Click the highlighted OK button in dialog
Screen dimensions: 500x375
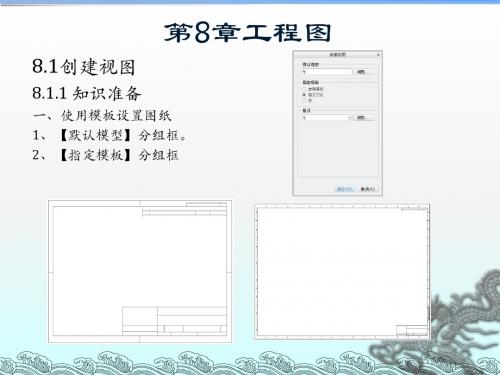coord(345,189)
